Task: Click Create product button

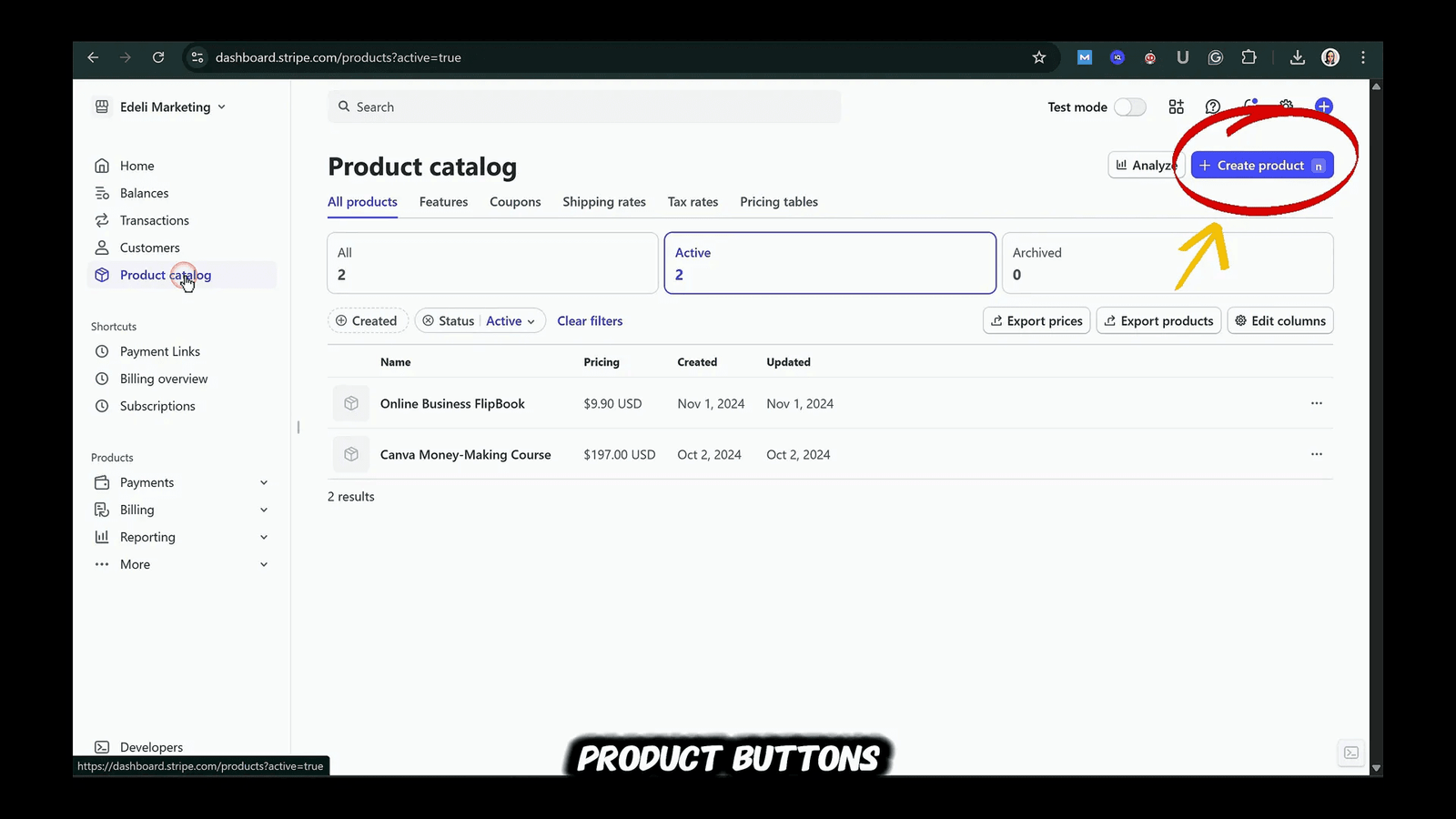Action: click(1262, 165)
